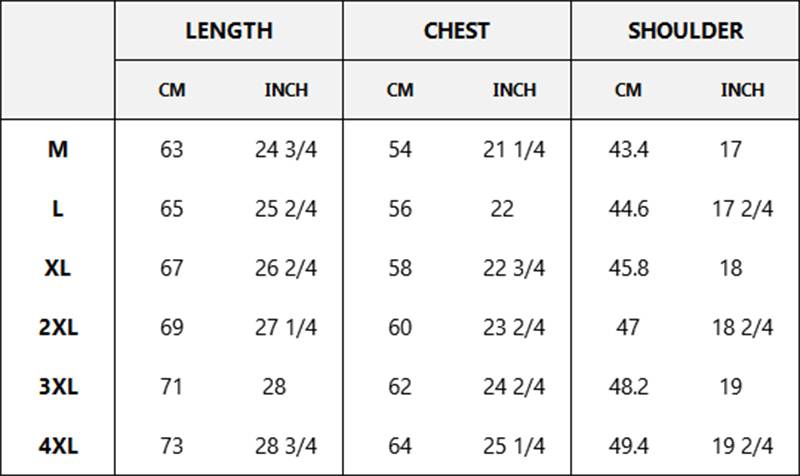Click the INCH subheader under CHEST
This screenshot has width=800, height=476.
(x=514, y=90)
